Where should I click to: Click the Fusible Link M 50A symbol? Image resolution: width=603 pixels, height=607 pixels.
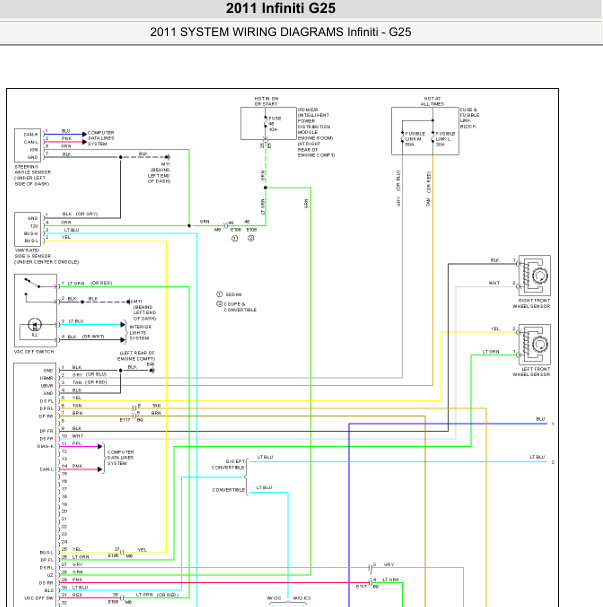(x=403, y=137)
